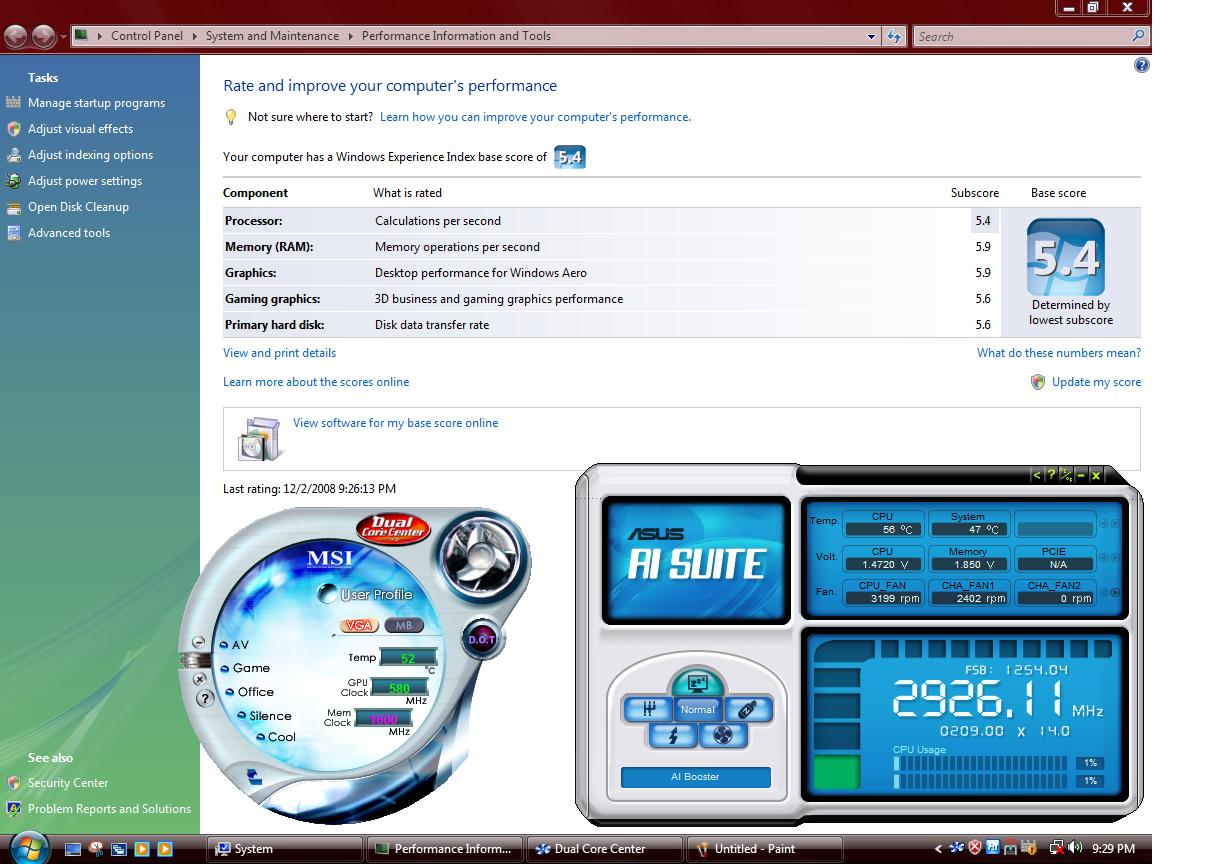
Task: Click Update my score link
Action: pos(1096,382)
